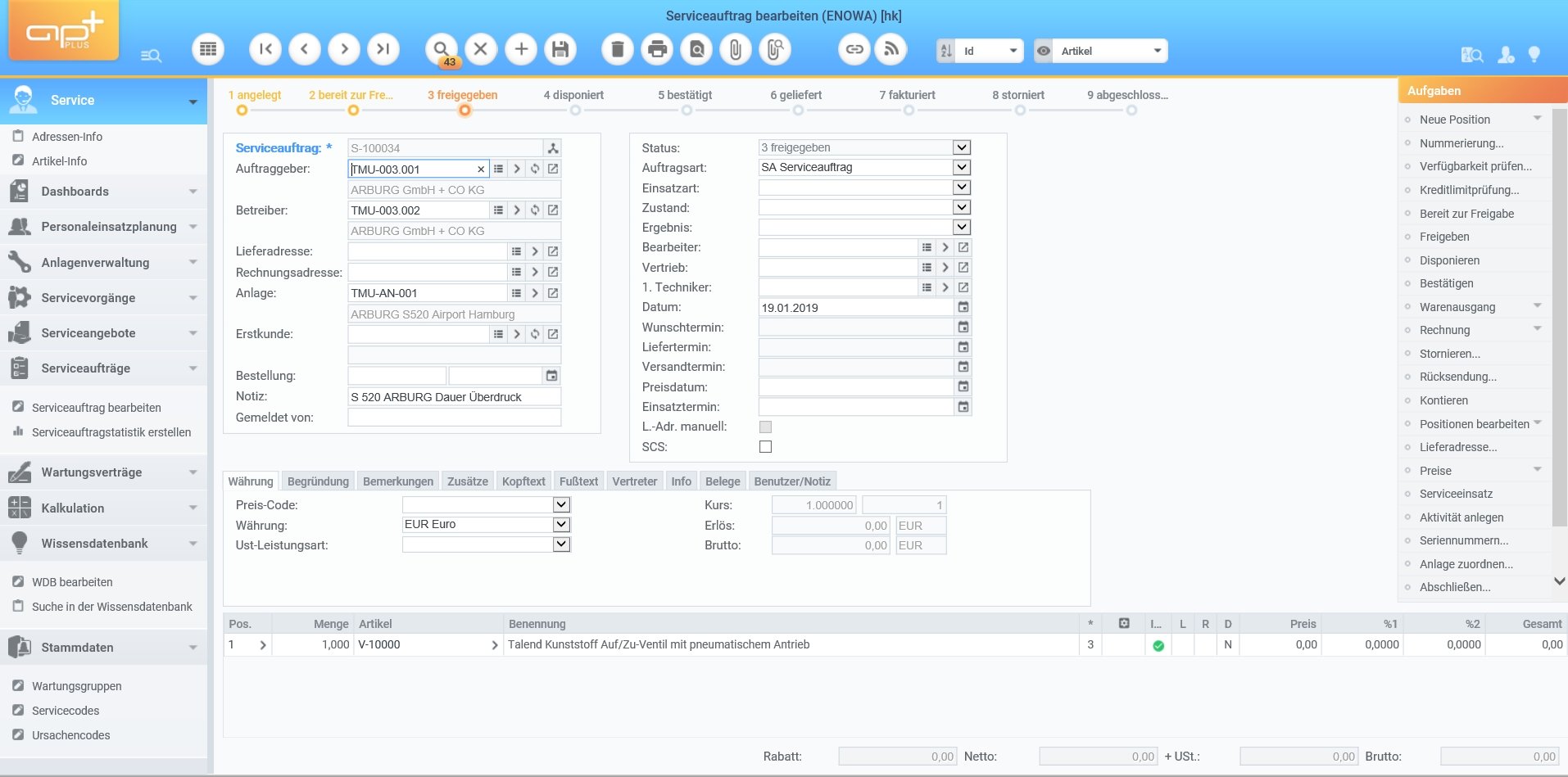Open the table list view icon
The image size is (1568, 777).
(208, 49)
